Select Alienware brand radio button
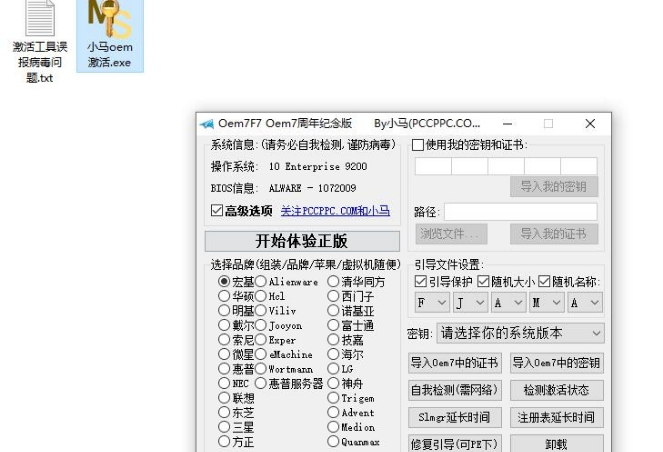Image resolution: width=663 pixels, height=452 pixels. click(x=261, y=281)
